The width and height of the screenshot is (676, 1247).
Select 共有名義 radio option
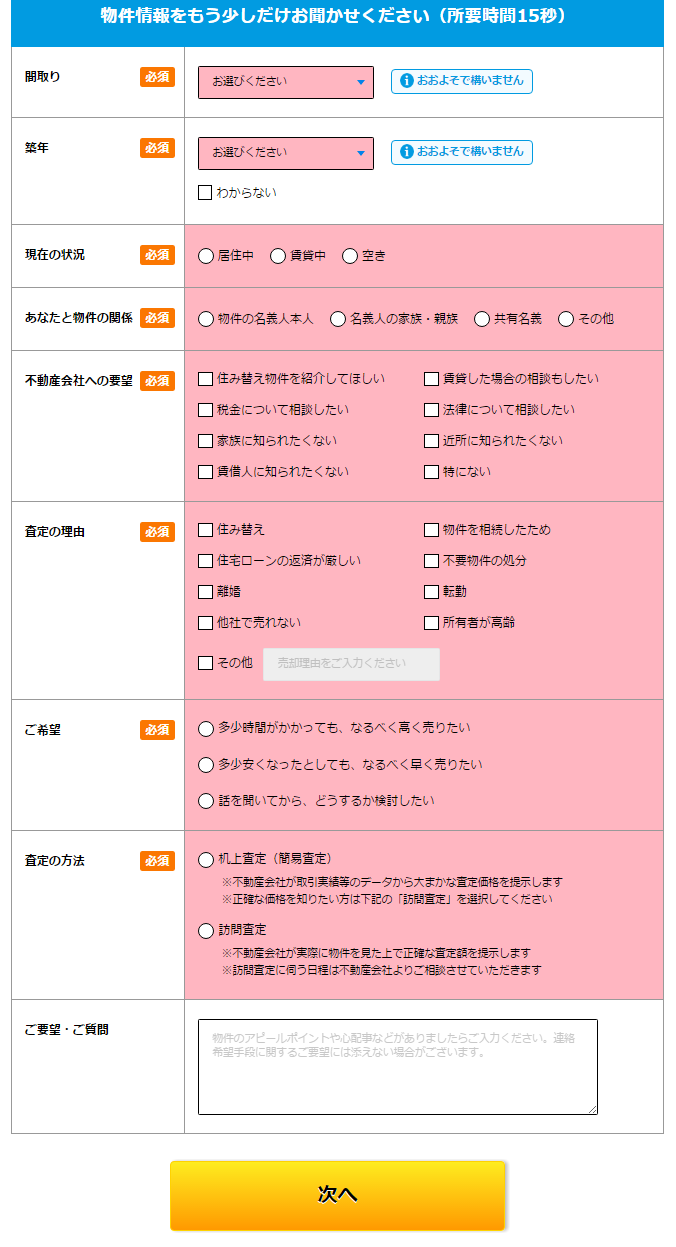point(482,319)
